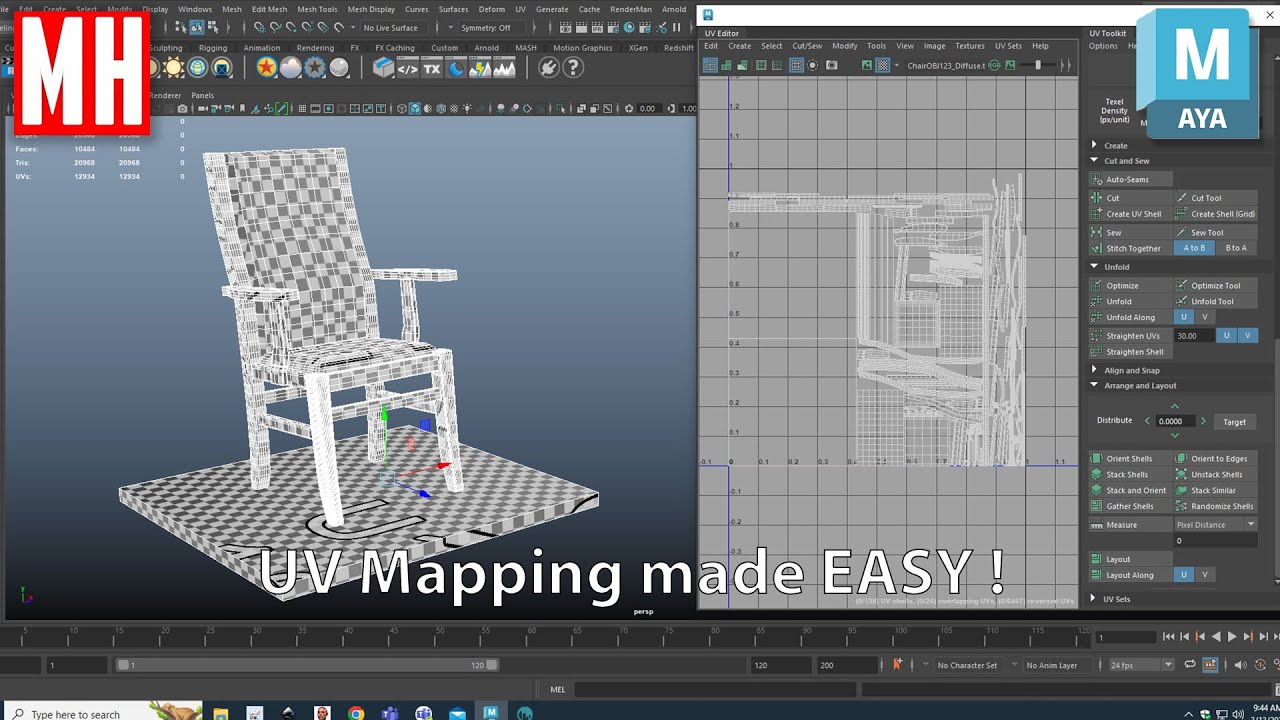Viewport: 1280px width, 720px height.
Task: Click the Unfold button
Action: tap(1129, 301)
